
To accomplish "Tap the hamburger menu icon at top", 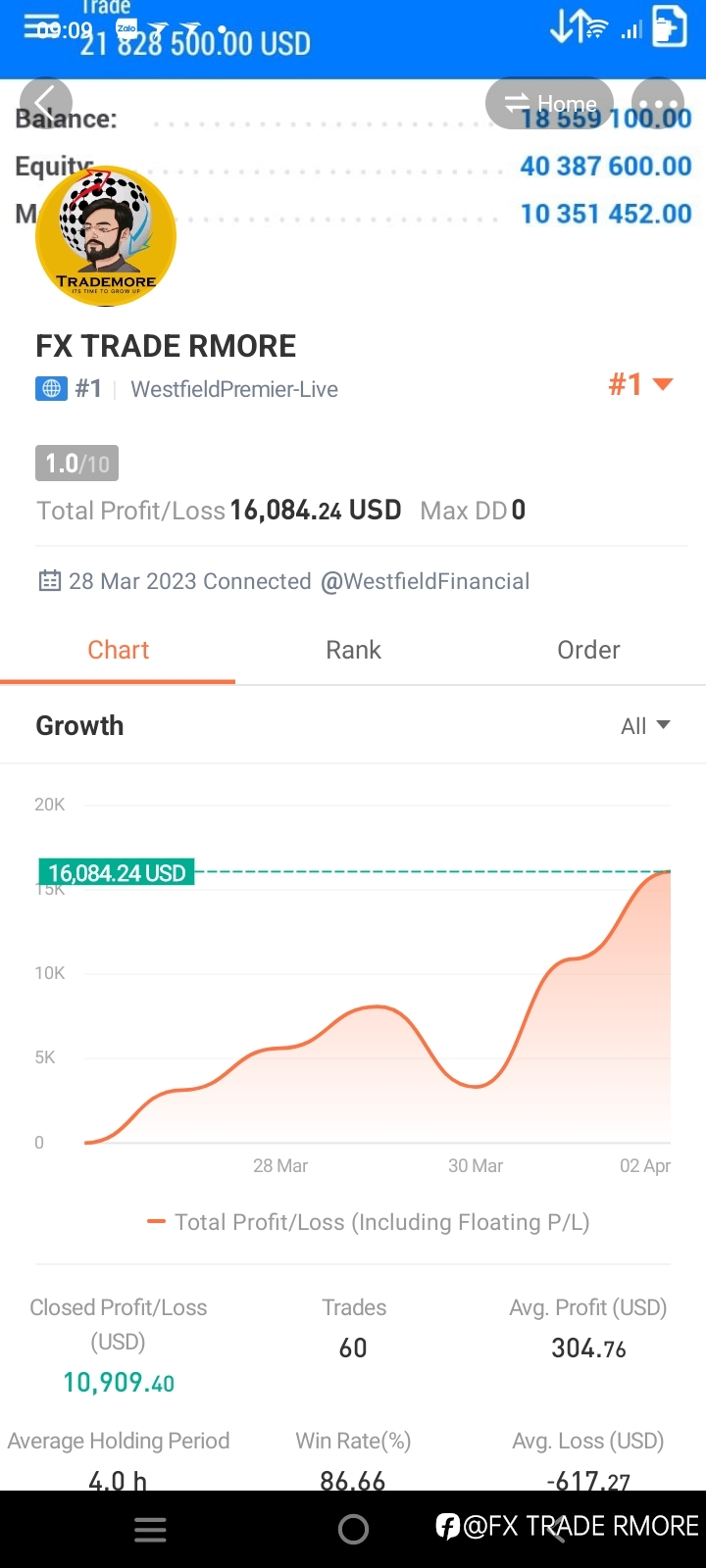I will point(41,25).
